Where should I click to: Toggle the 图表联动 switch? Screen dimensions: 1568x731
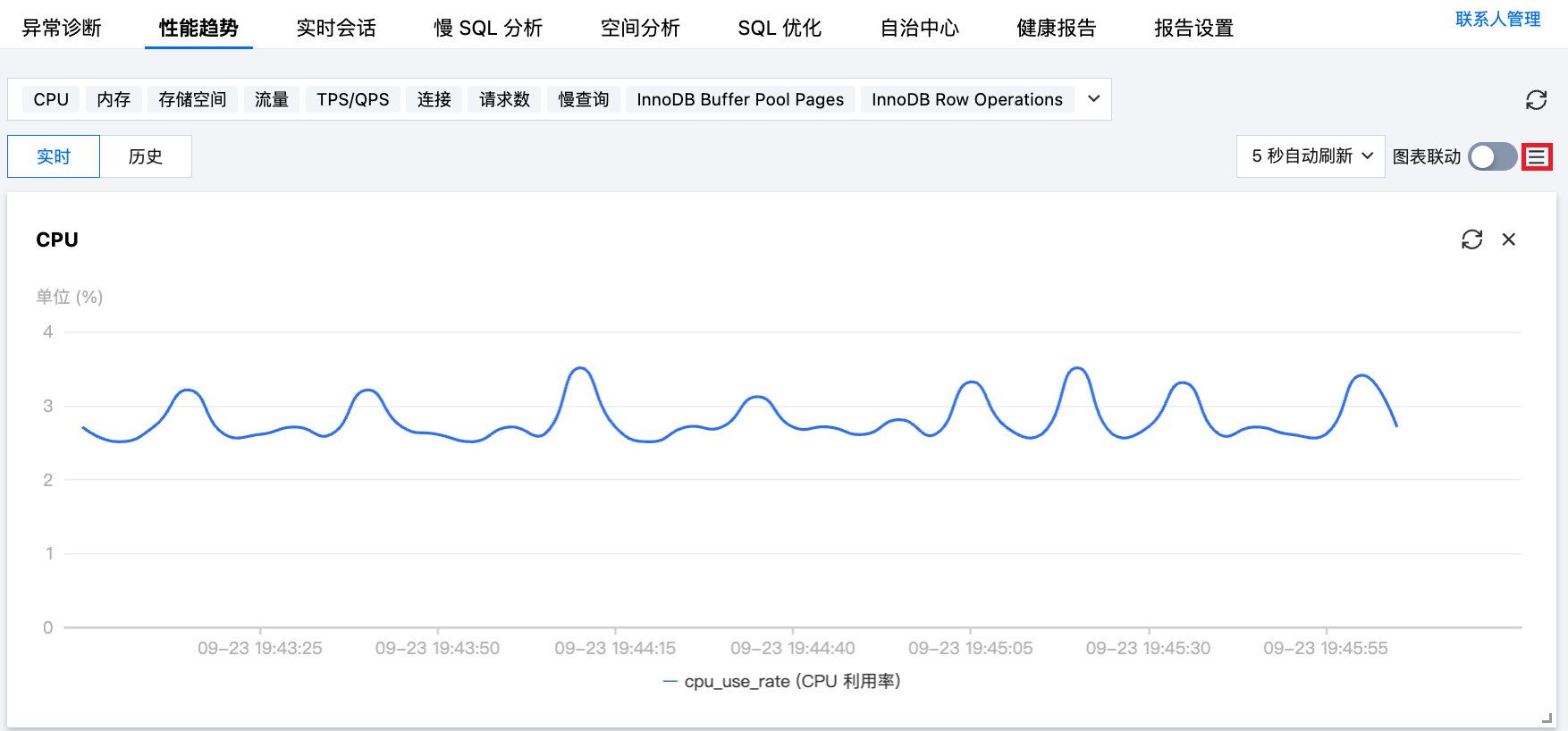[x=1492, y=157]
